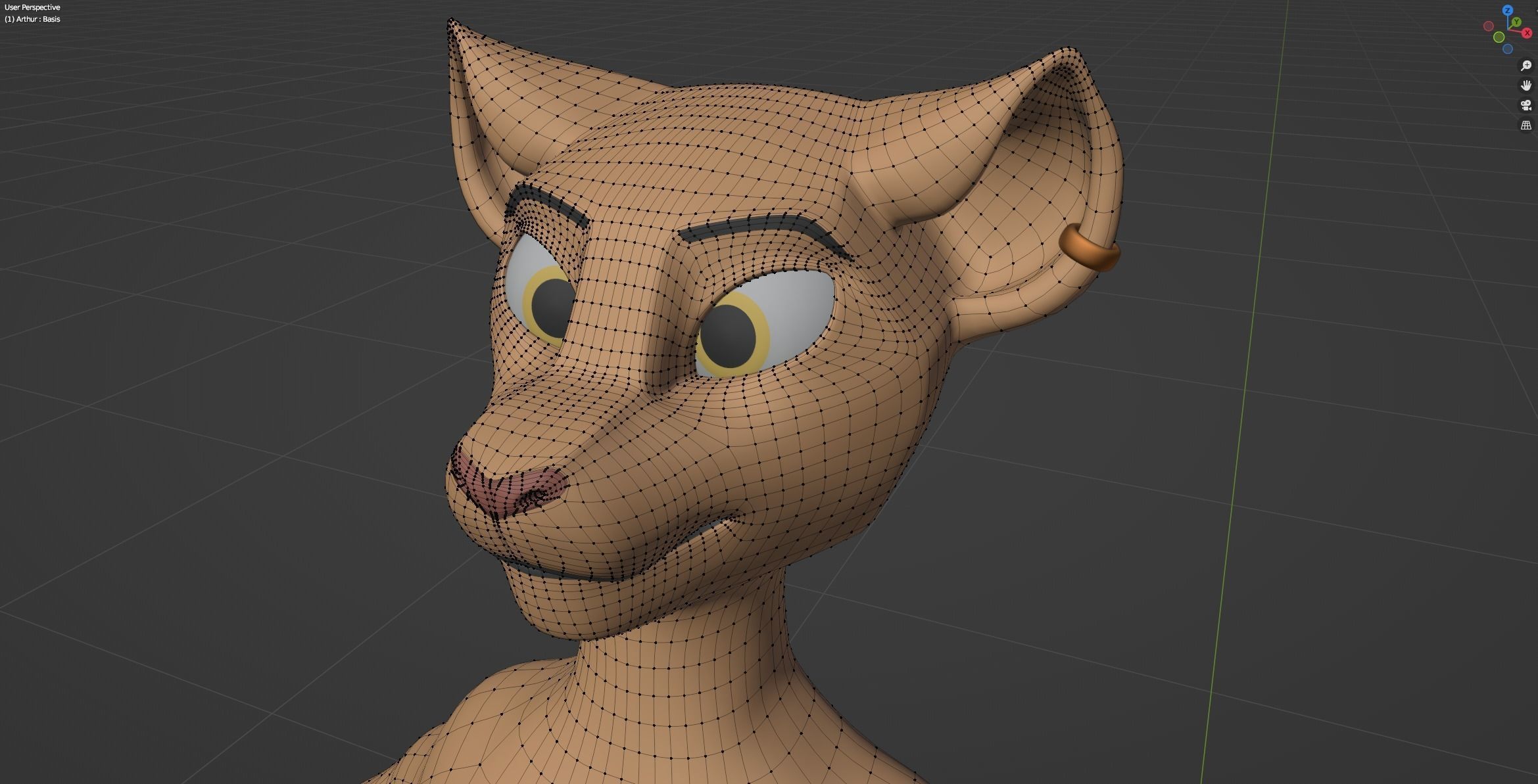Click the pan view hand icon
Image resolution: width=1538 pixels, height=784 pixels.
coord(1526,85)
